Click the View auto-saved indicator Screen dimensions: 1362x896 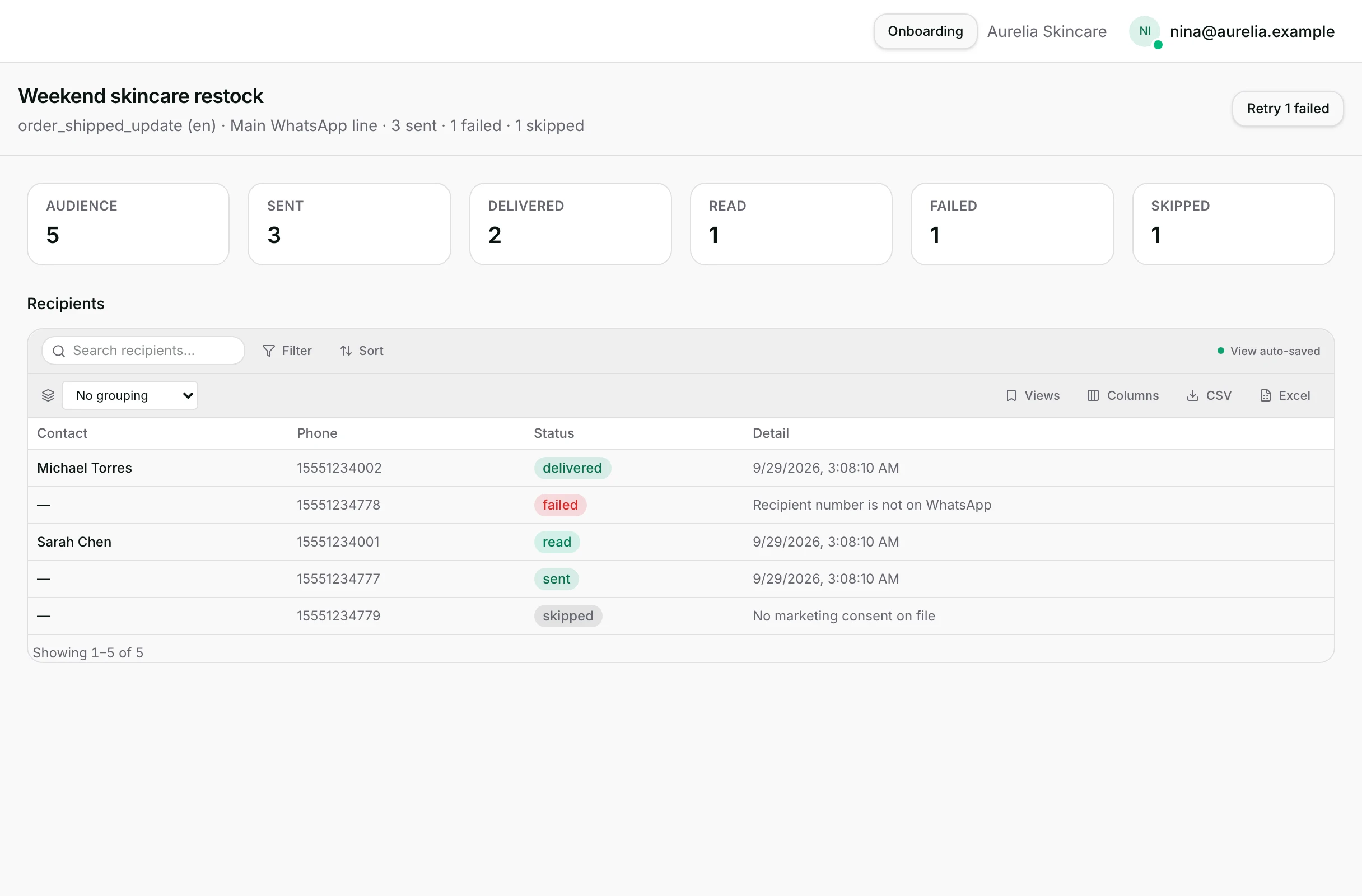(1268, 351)
